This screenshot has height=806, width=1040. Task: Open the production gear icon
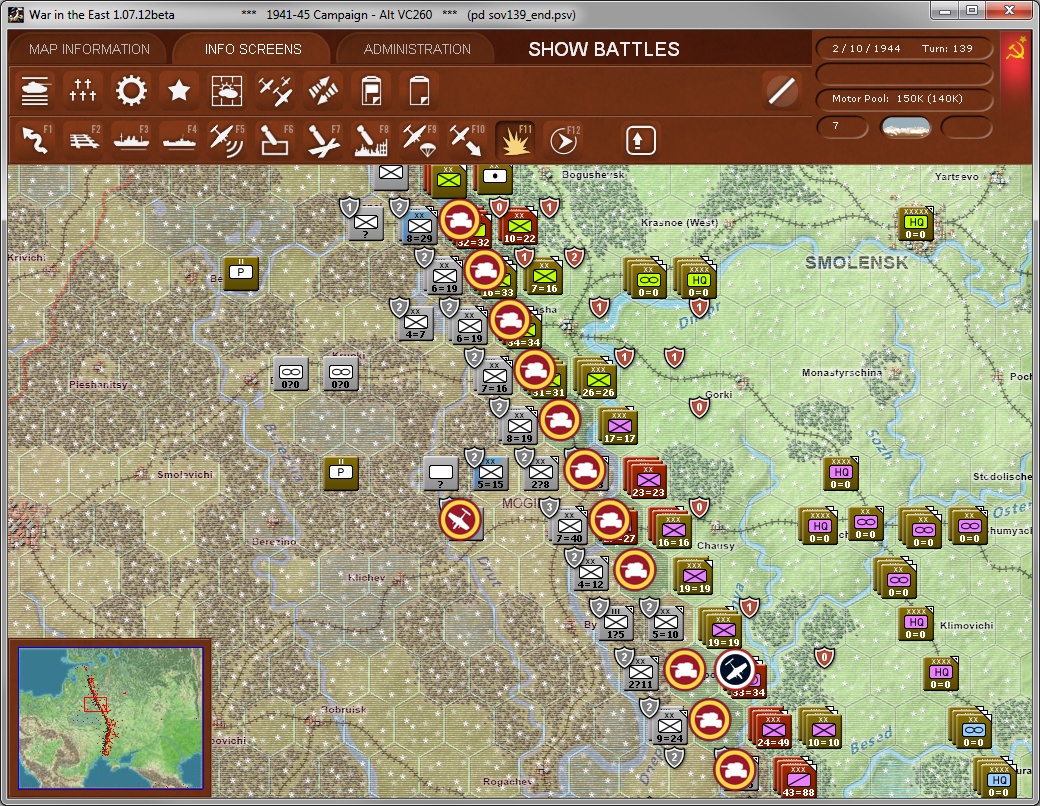click(131, 91)
